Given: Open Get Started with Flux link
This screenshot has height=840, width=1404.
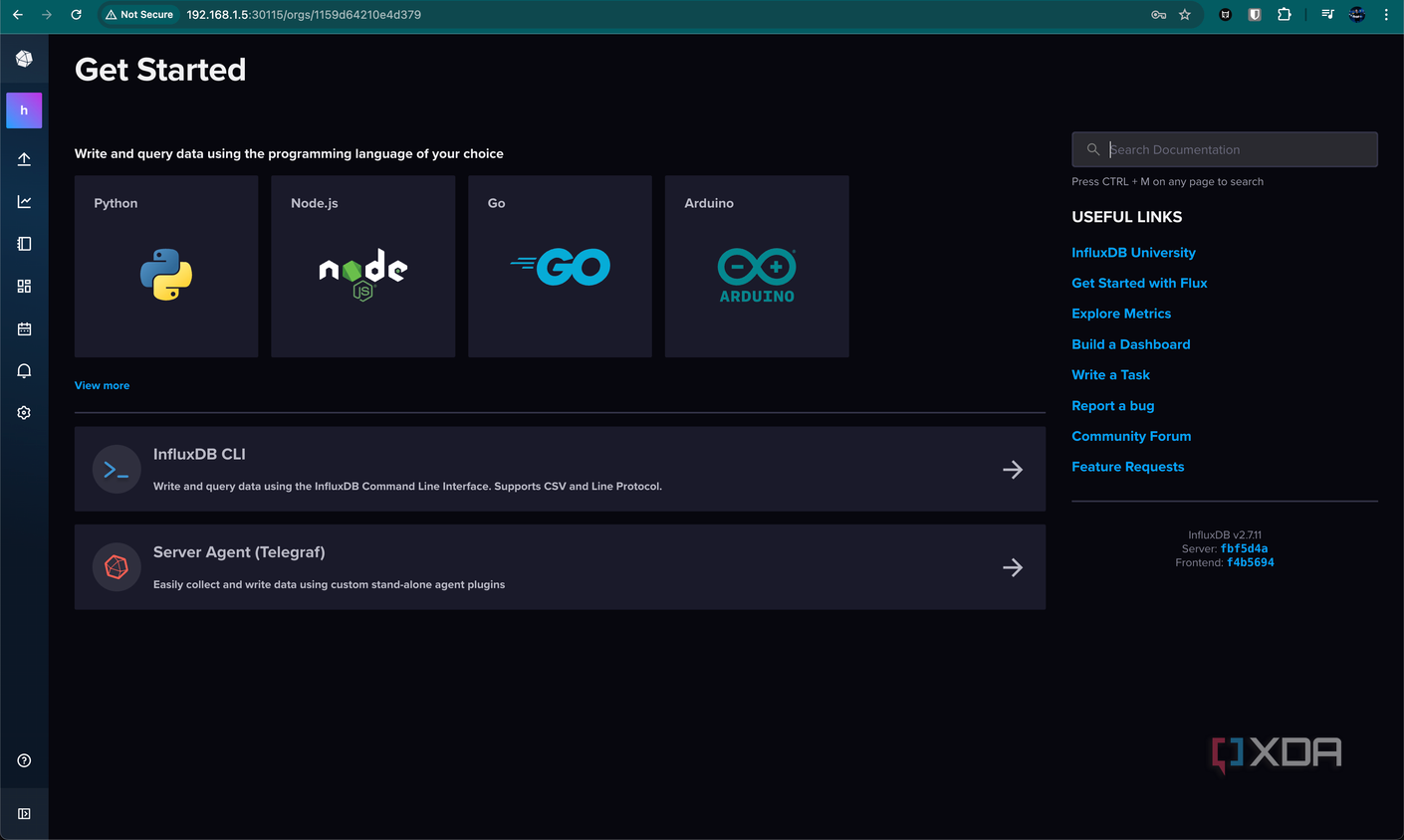Looking at the screenshot, I should click(1139, 284).
